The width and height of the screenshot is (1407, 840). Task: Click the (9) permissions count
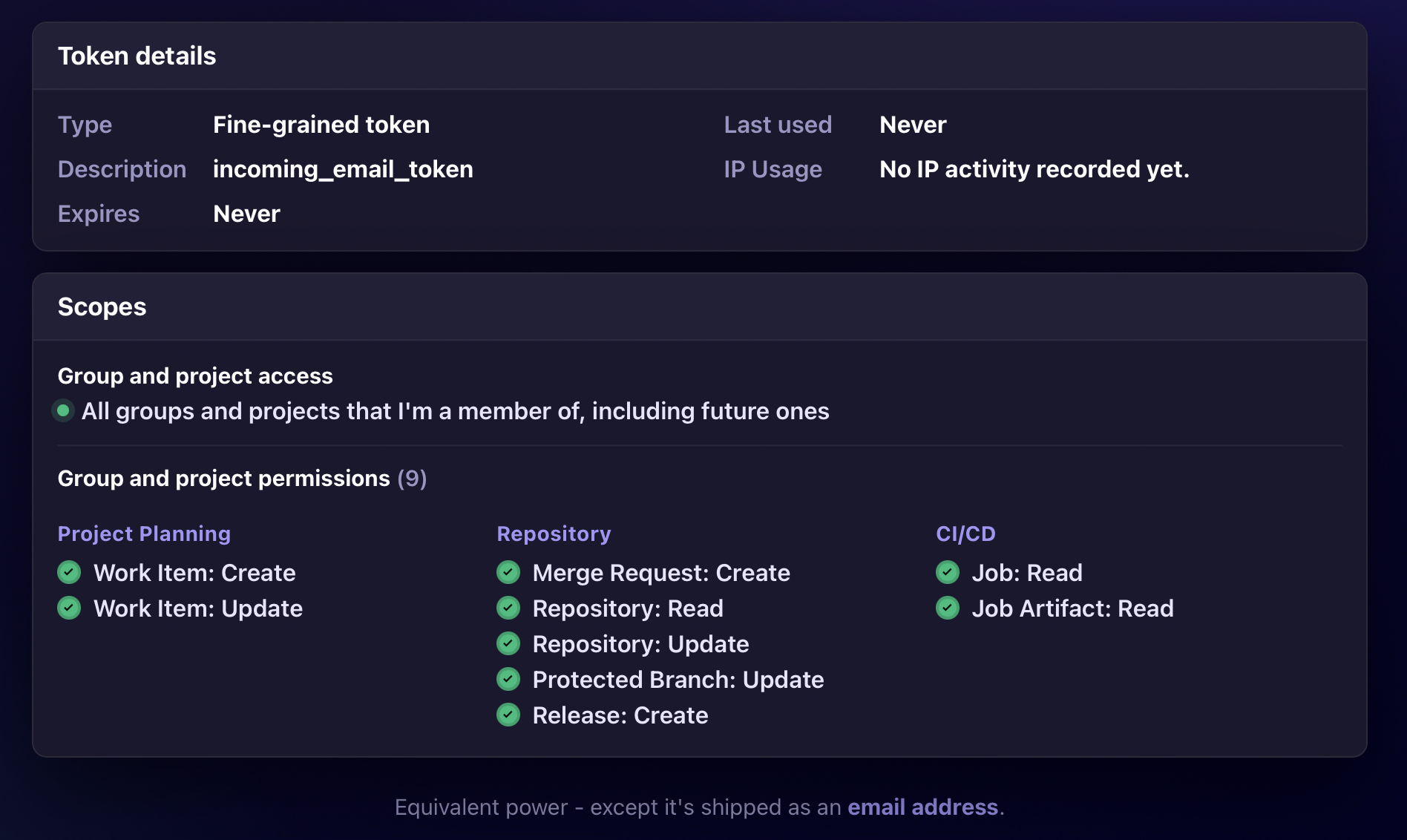pos(412,478)
